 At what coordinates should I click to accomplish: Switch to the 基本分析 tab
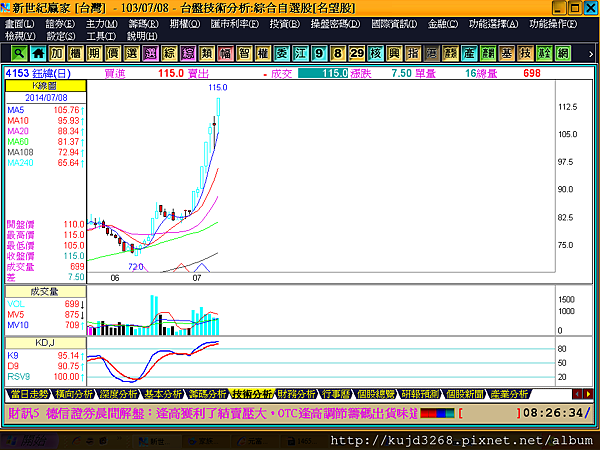pyautogui.click(x=163, y=394)
